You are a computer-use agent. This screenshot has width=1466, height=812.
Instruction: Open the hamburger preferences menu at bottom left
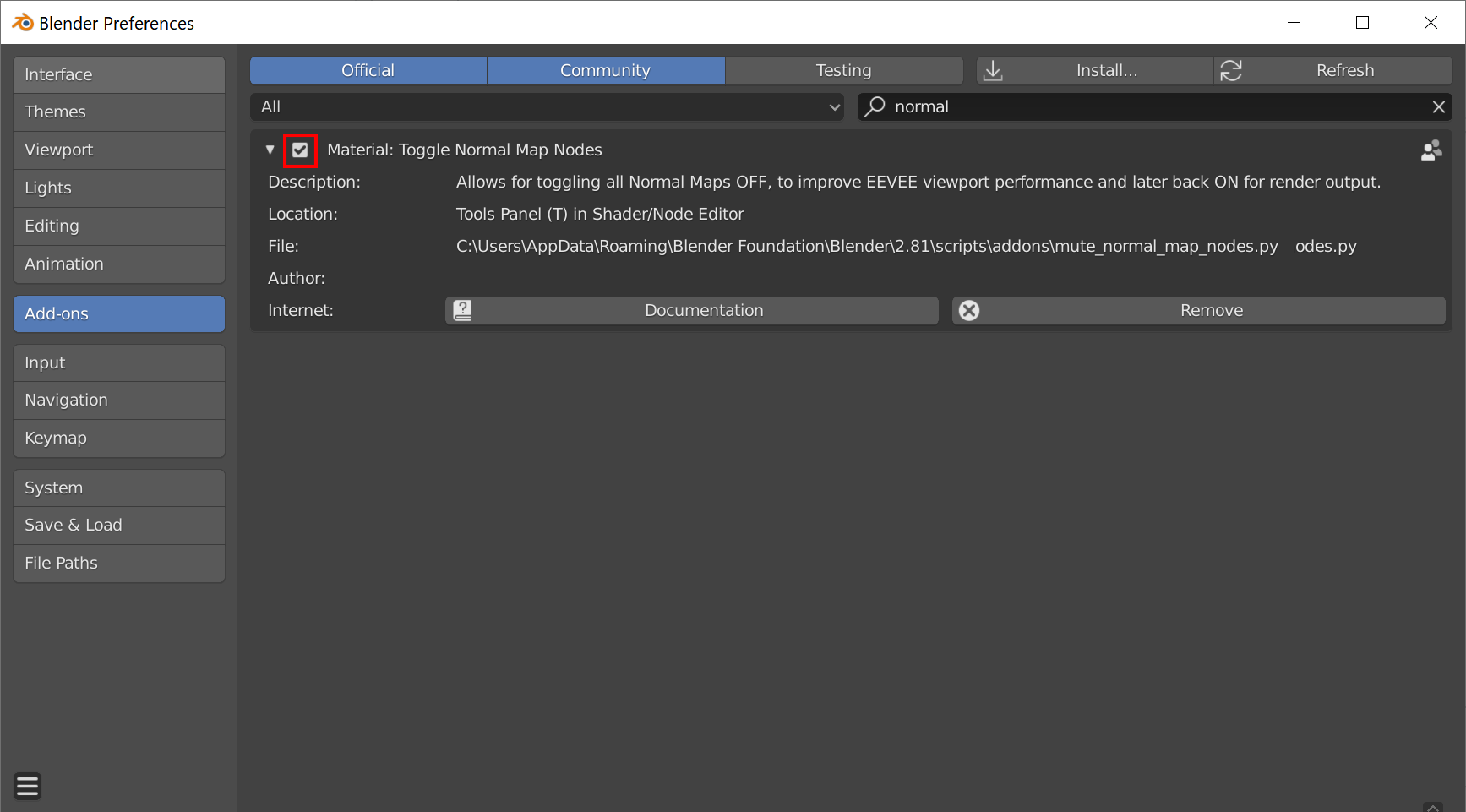pyautogui.click(x=26, y=786)
